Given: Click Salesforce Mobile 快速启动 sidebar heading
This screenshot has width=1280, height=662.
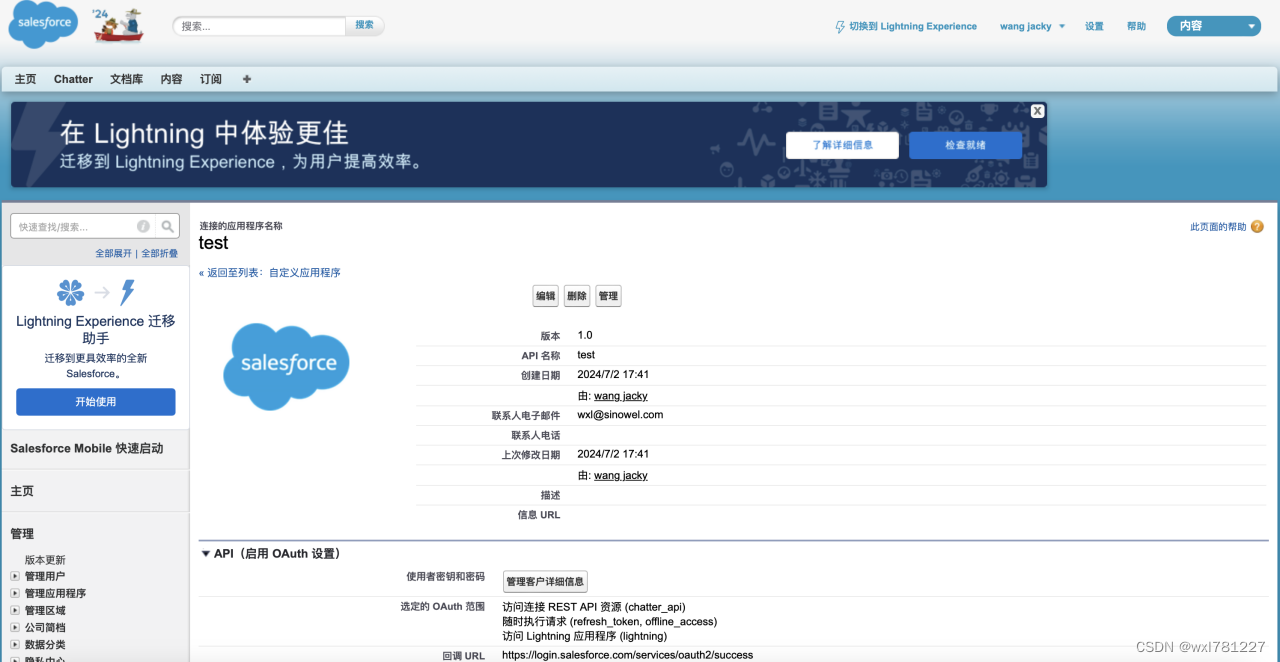Looking at the screenshot, I should click(87, 448).
